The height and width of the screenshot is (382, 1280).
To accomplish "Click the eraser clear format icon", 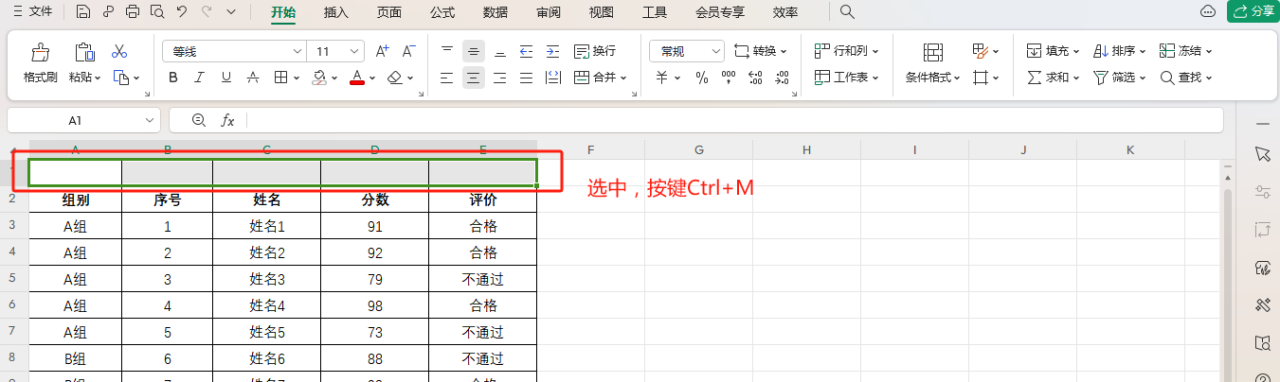I will 396,77.
